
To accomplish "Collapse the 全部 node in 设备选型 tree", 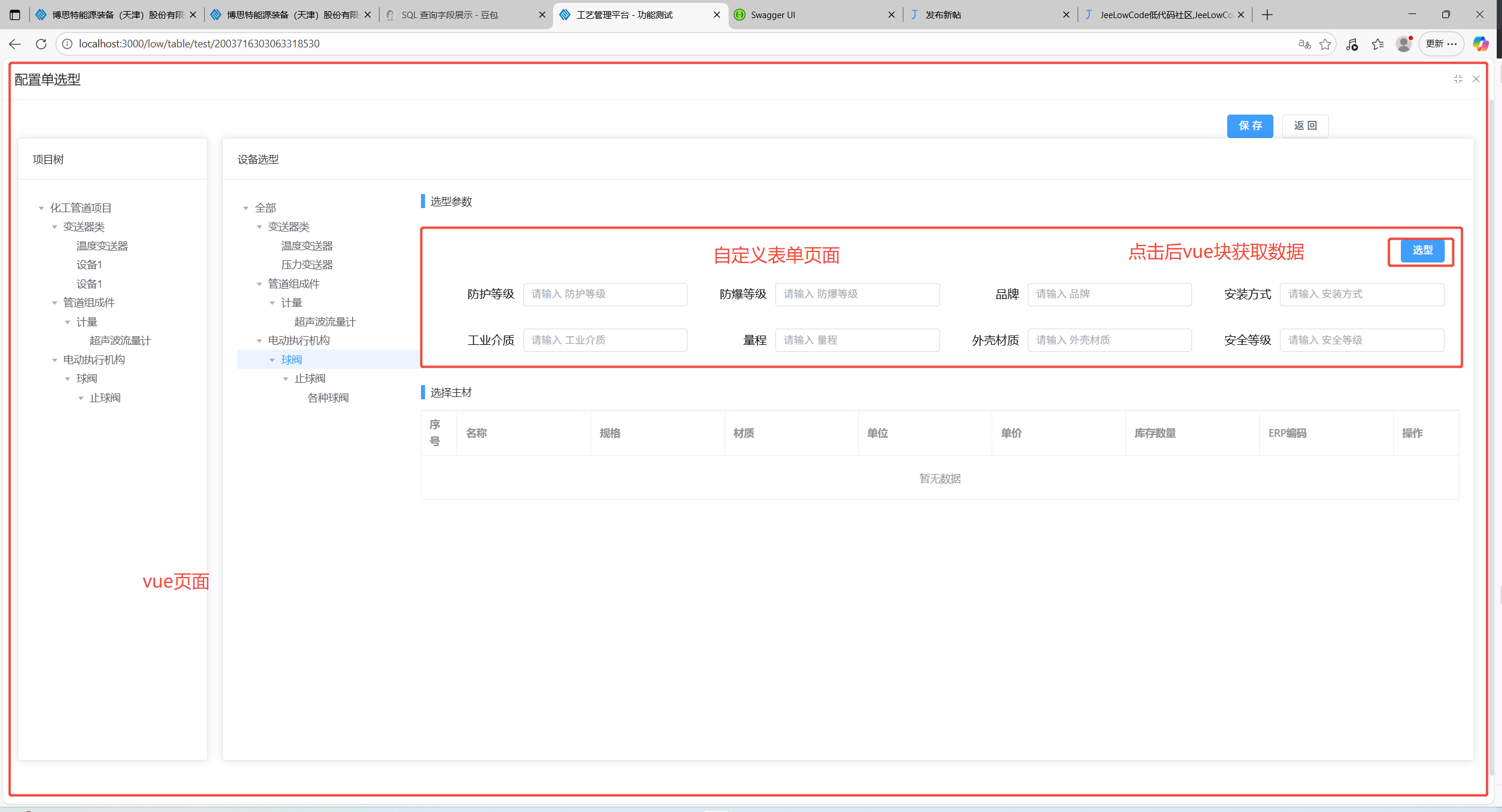I will pos(246,208).
